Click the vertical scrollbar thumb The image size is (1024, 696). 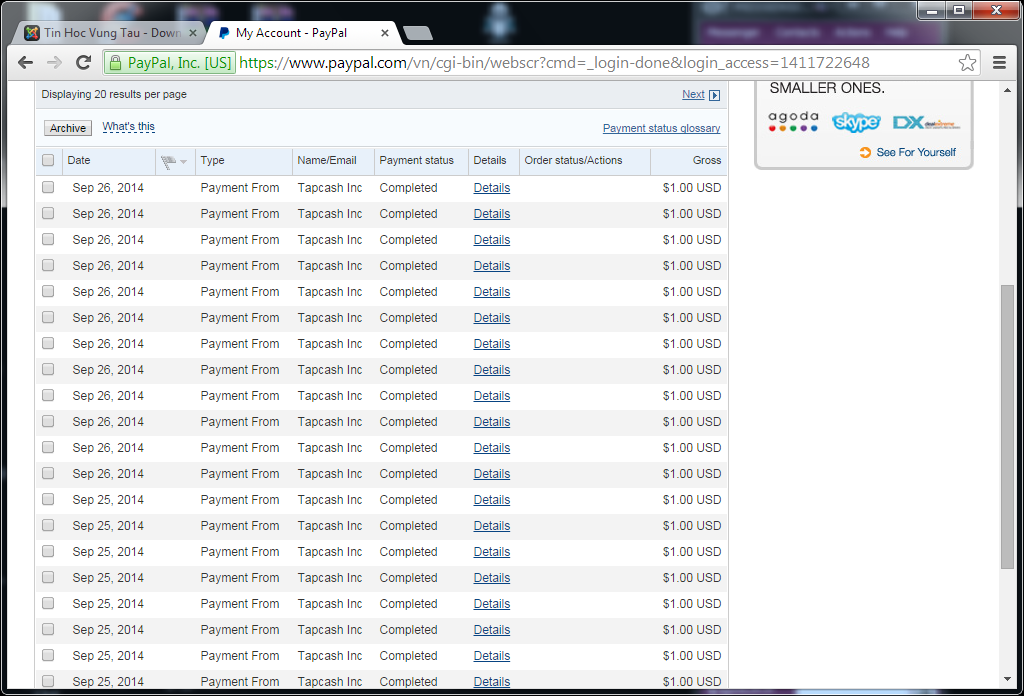click(1007, 426)
